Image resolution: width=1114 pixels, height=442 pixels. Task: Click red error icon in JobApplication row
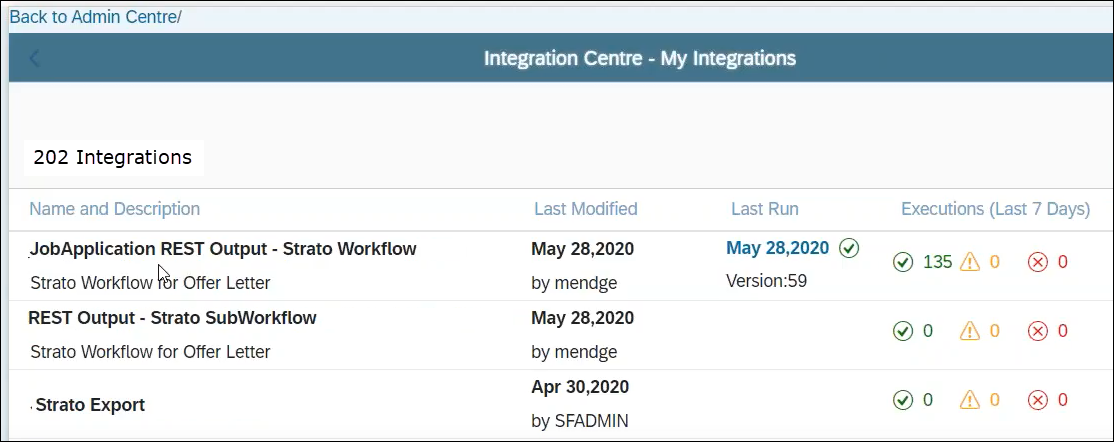[1038, 262]
